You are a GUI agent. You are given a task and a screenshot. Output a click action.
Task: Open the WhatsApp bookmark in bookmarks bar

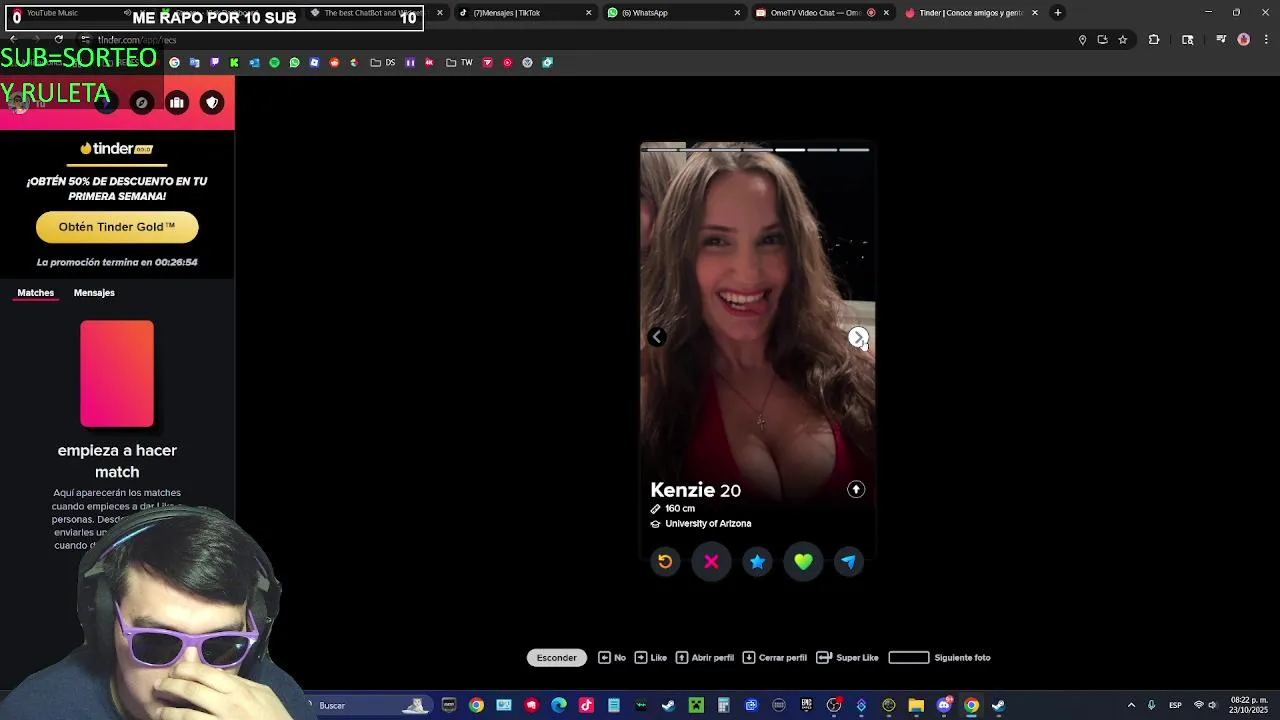[295, 63]
